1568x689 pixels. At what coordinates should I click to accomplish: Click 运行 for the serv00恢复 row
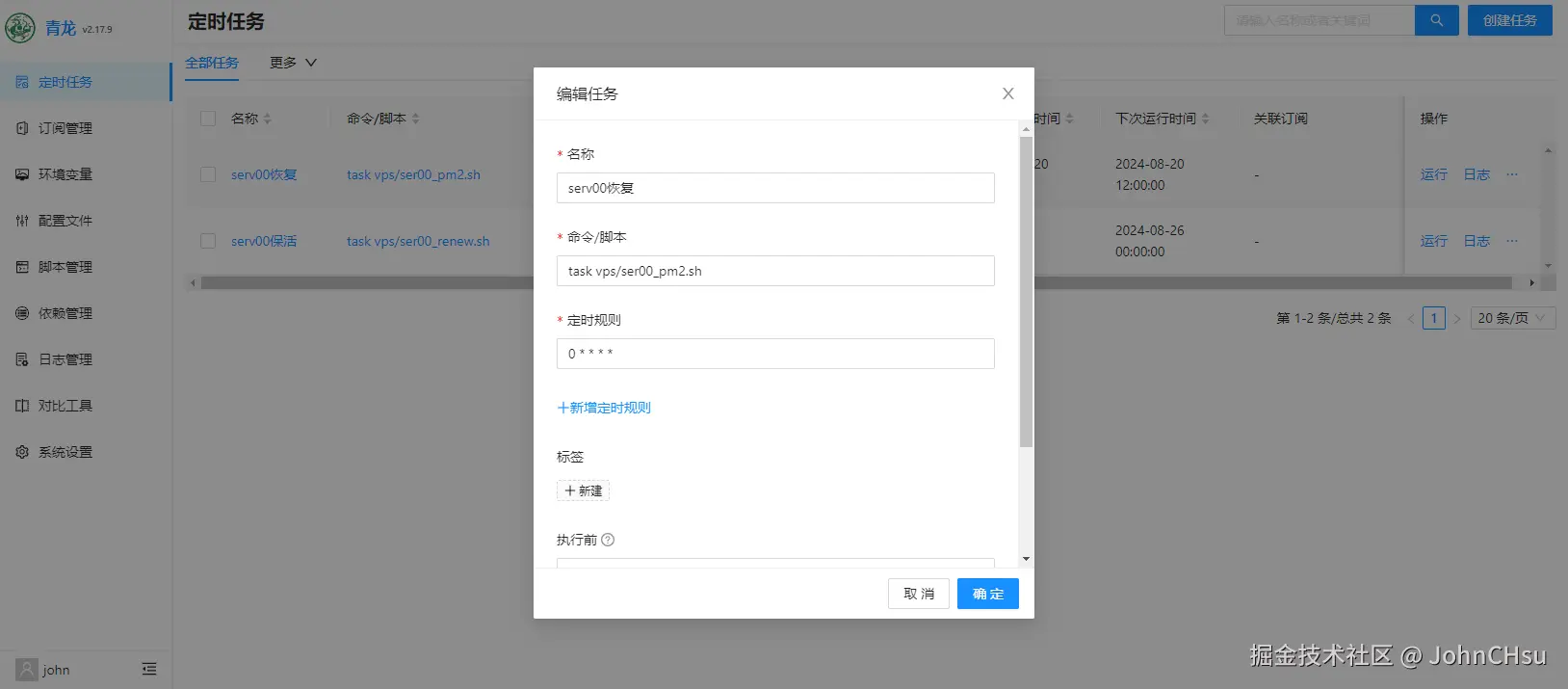[x=1434, y=174]
